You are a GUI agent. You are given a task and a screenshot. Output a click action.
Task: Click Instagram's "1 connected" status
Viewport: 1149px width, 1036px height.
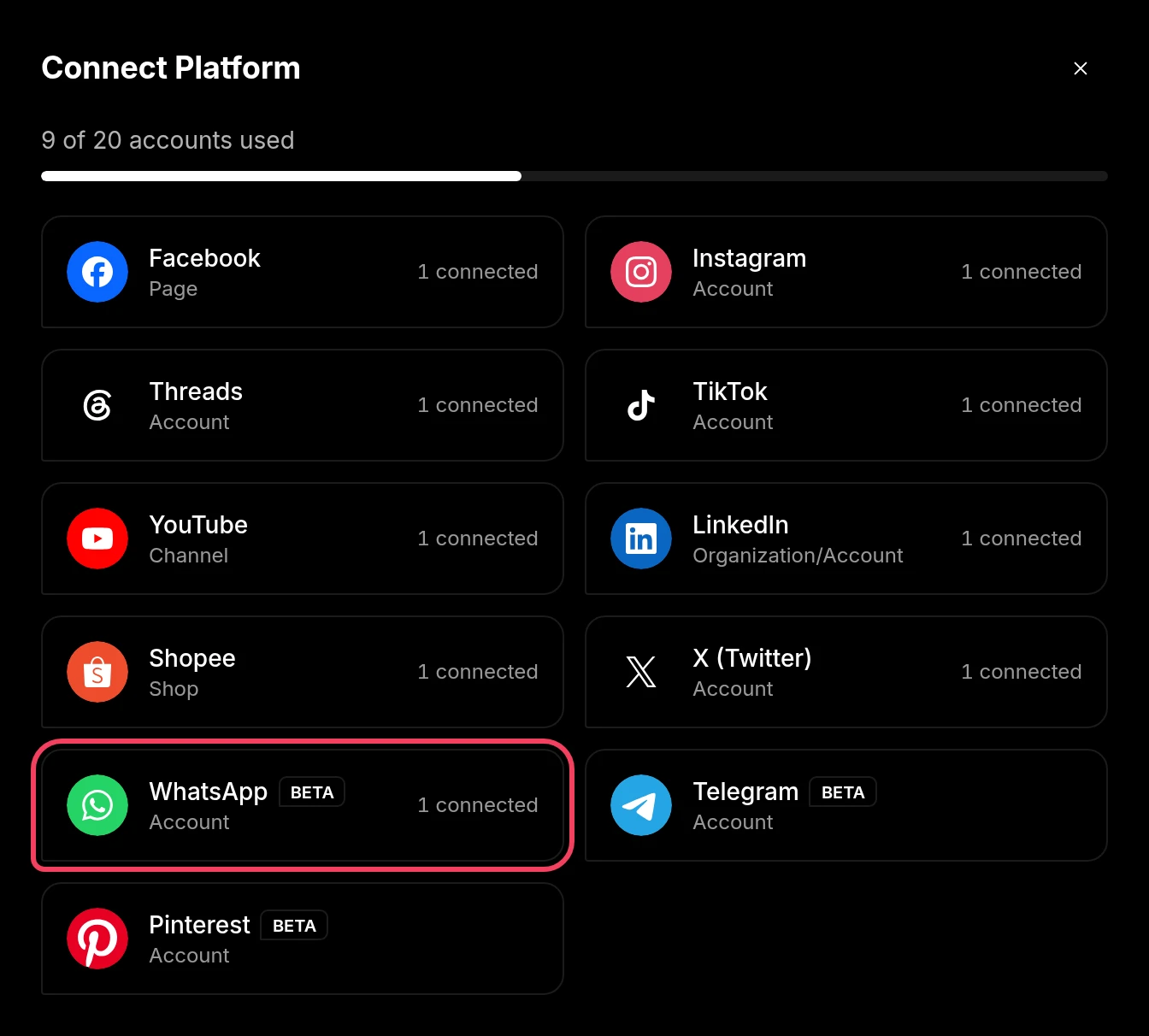1022,272
